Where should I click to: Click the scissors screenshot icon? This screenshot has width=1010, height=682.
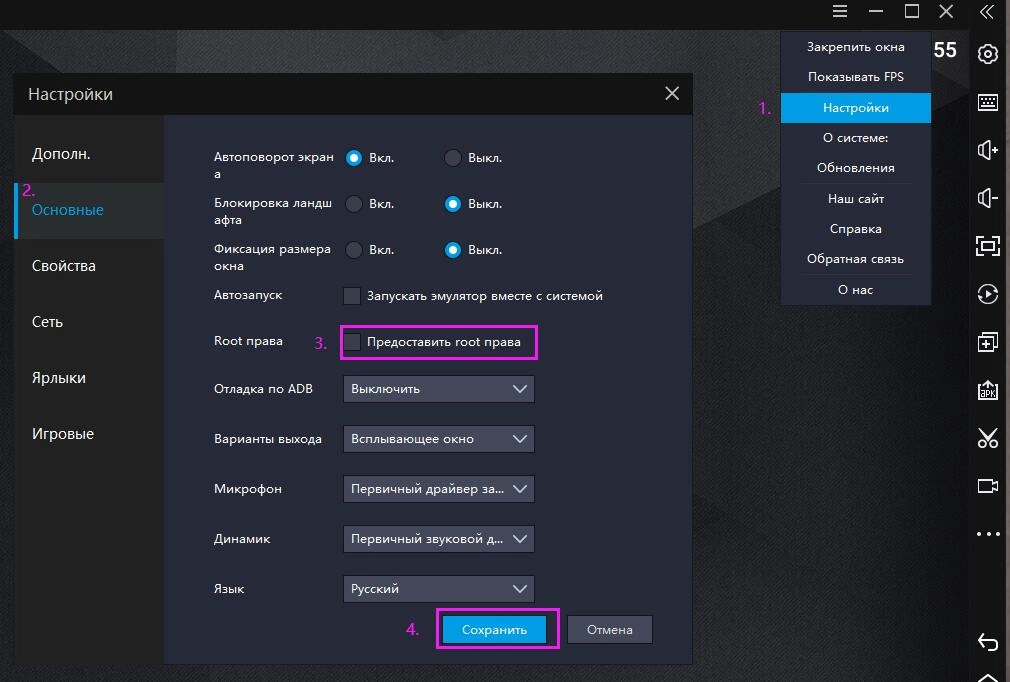pyautogui.click(x=988, y=438)
